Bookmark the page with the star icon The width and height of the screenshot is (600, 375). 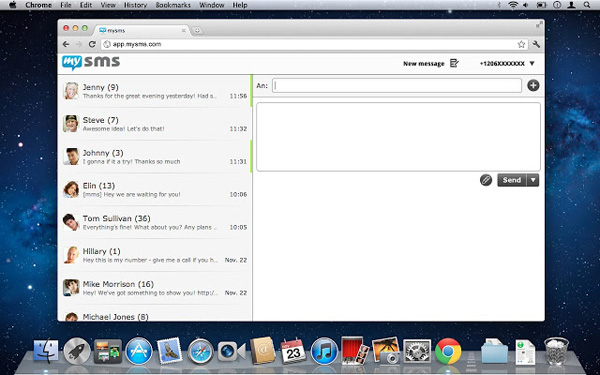pos(521,44)
